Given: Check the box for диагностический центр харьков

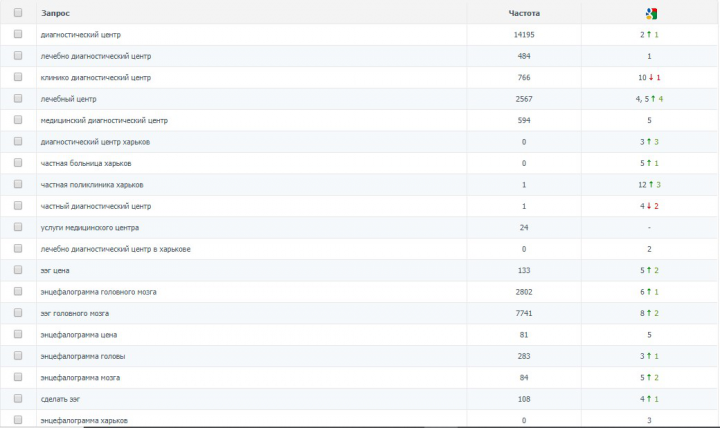Looking at the screenshot, I should (18, 141).
